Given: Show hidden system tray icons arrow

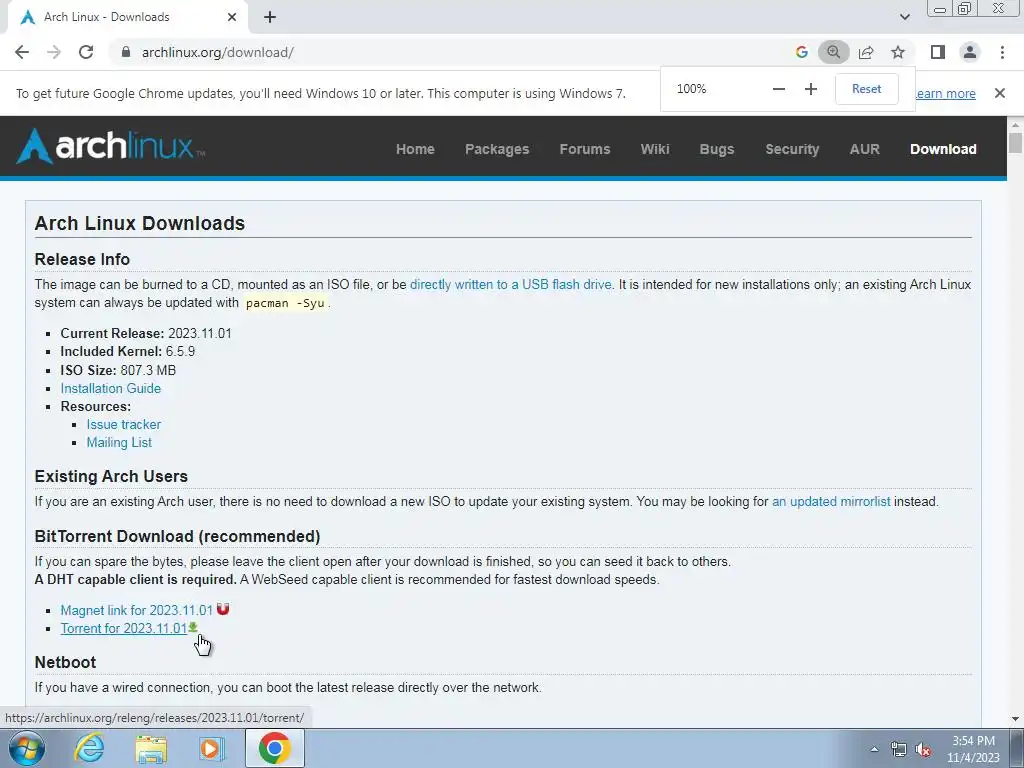Looking at the screenshot, I should [874, 749].
